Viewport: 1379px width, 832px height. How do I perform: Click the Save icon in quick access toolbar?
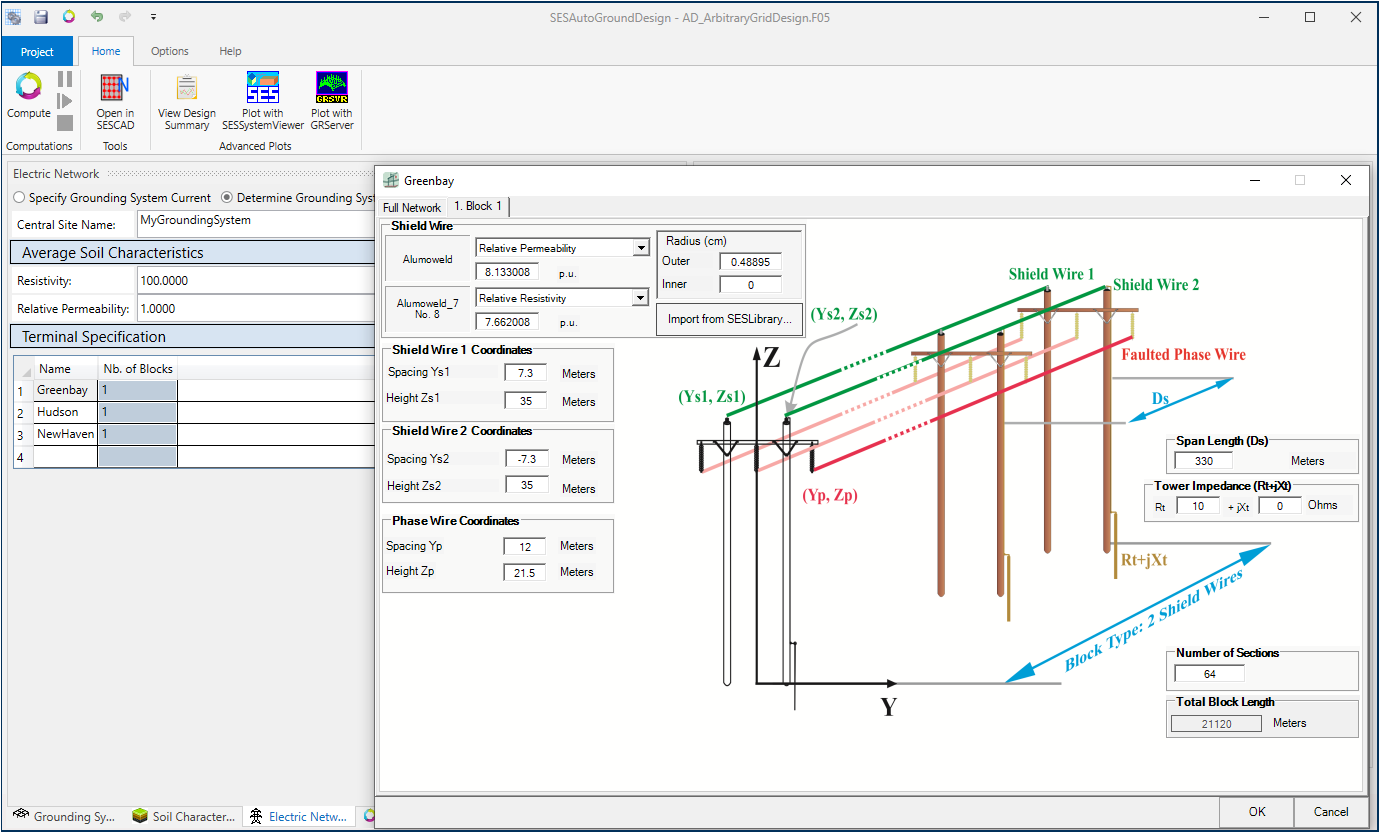point(41,17)
